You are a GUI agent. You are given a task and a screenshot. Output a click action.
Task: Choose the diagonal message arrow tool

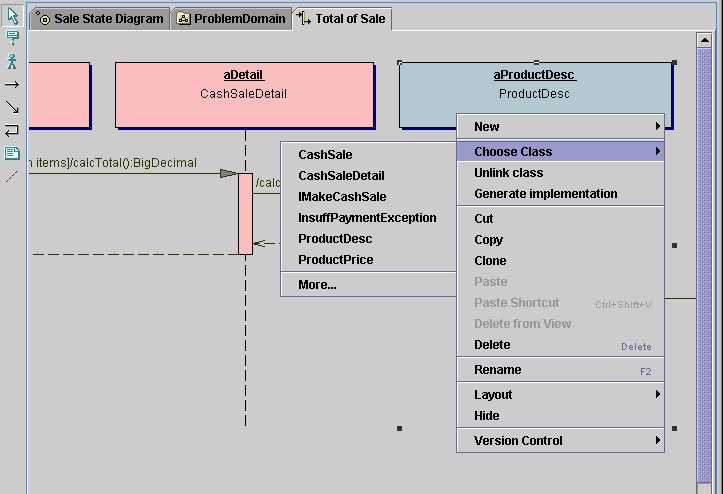click(12, 107)
